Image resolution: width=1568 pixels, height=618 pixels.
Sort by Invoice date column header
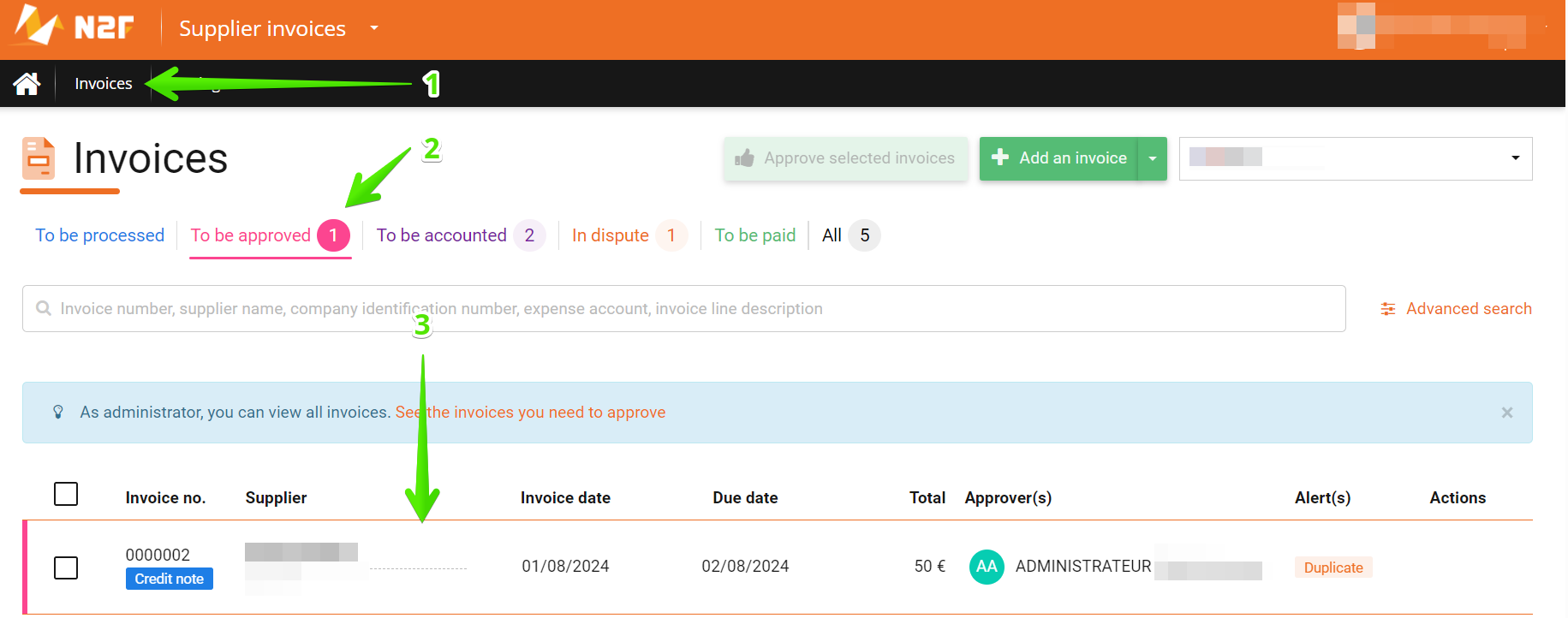565,498
